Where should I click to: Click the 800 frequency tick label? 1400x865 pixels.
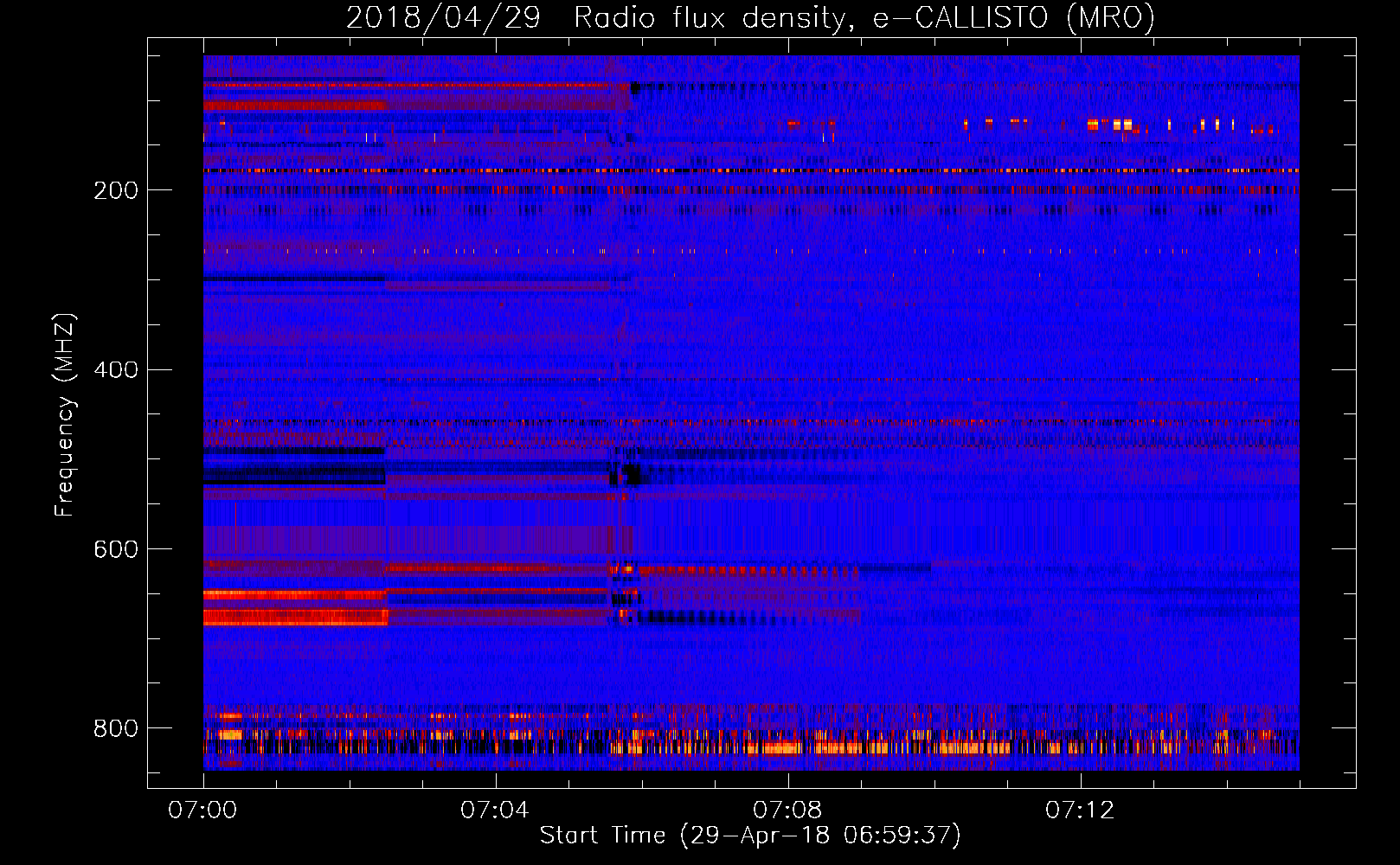[116, 728]
